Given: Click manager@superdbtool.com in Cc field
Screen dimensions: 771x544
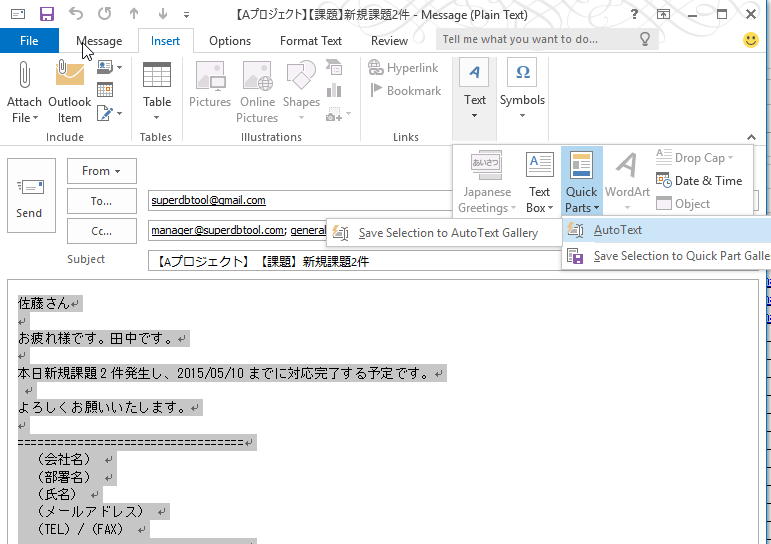Looking at the screenshot, I should 217,230.
